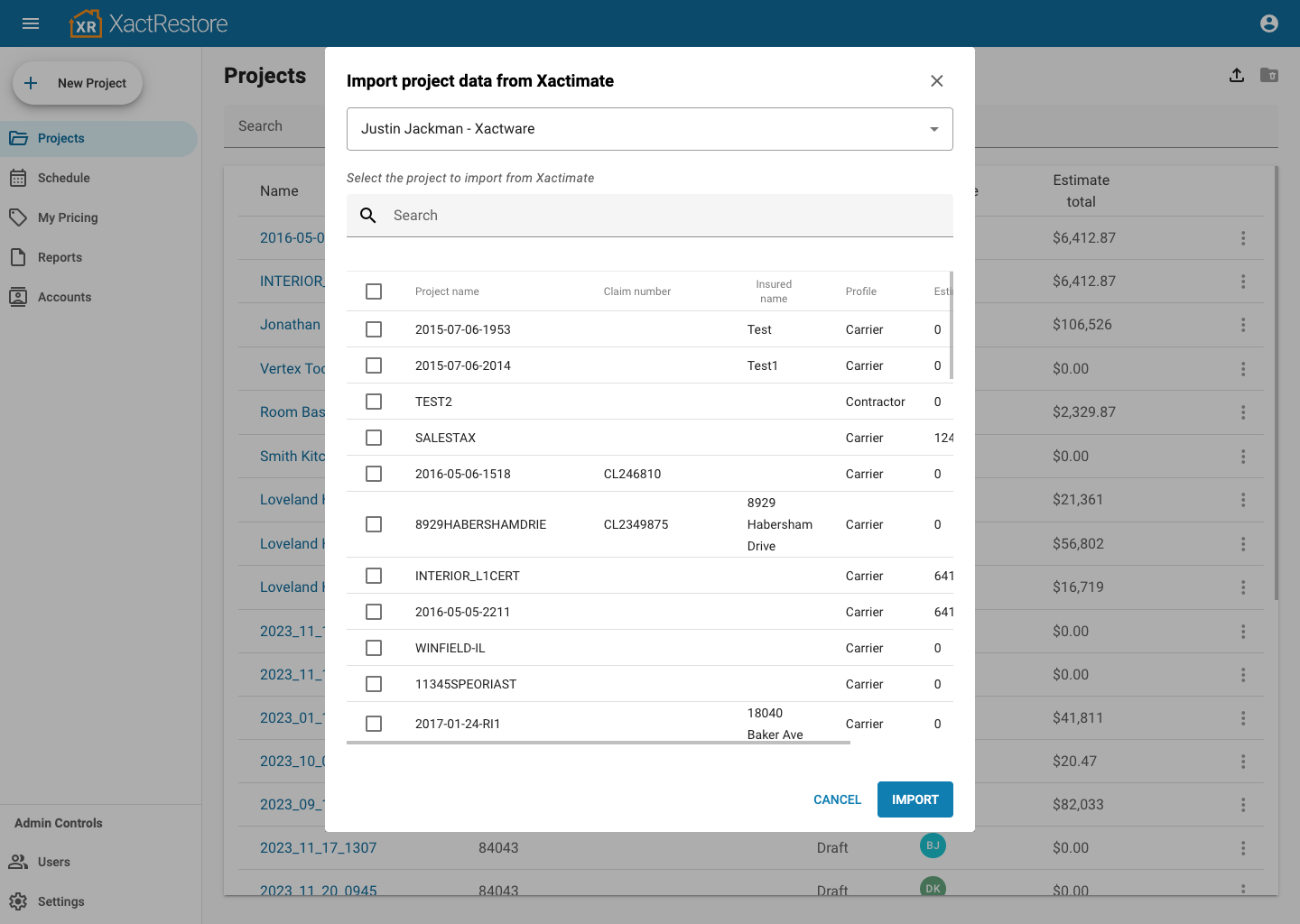
Task: Open Schedule in sidebar
Action: 98,178
